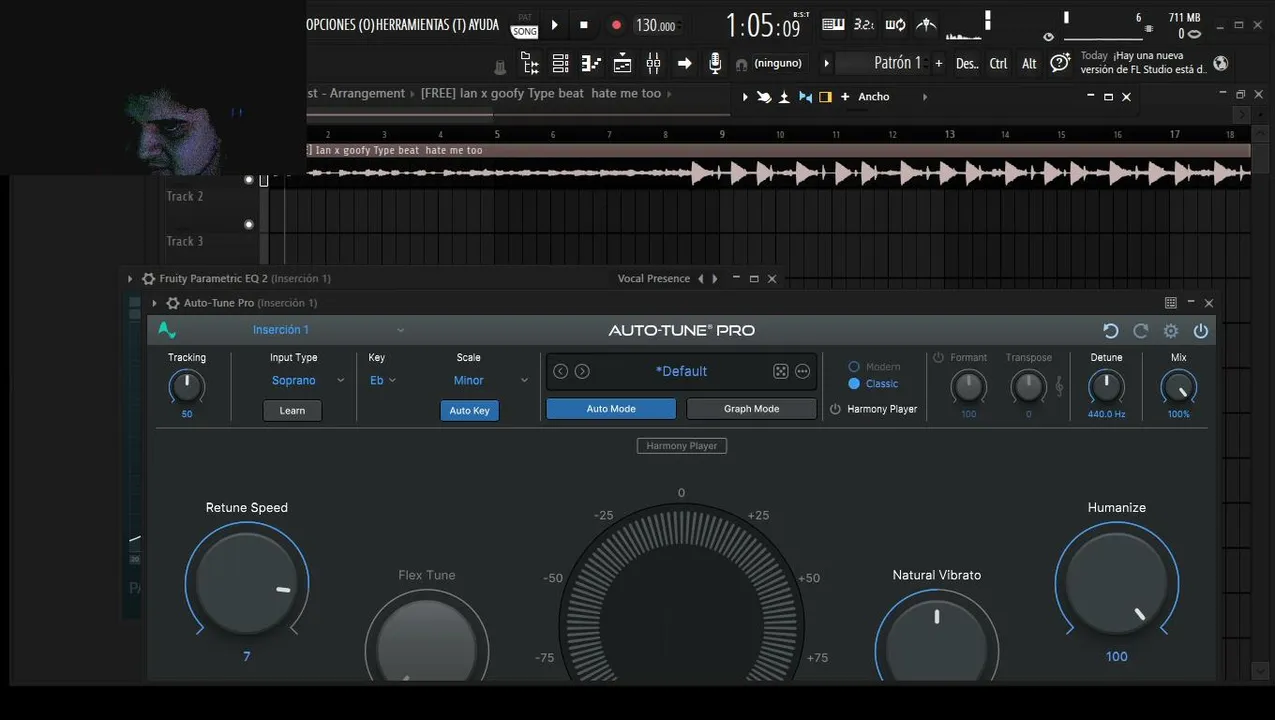
Task: Select the yellow square playlist tool
Action: click(x=825, y=97)
